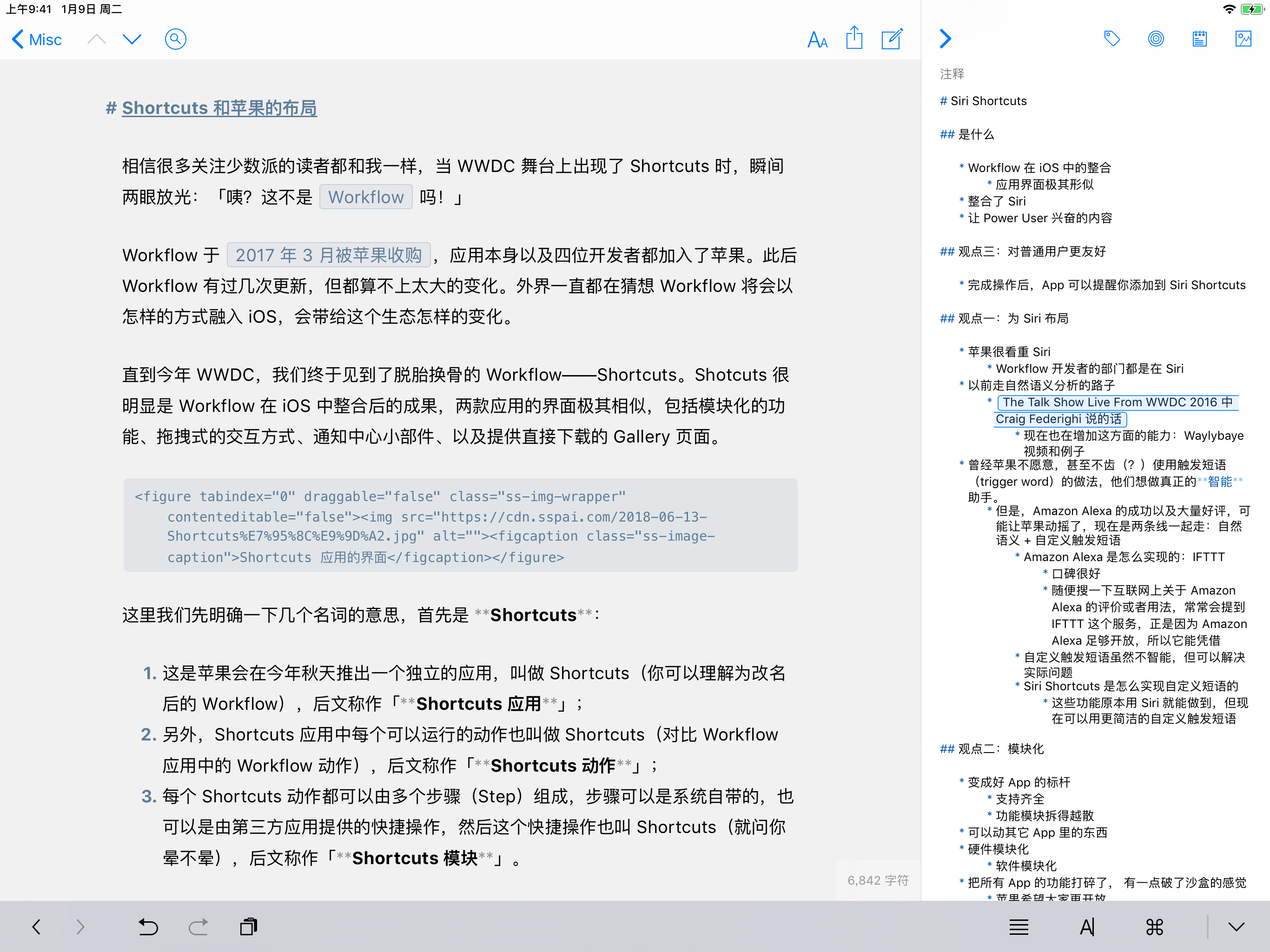Open the inline text formatting A| button
Image resolution: width=1270 pixels, height=952 pixels.
pyautogui.click(x=1087, y=927)
